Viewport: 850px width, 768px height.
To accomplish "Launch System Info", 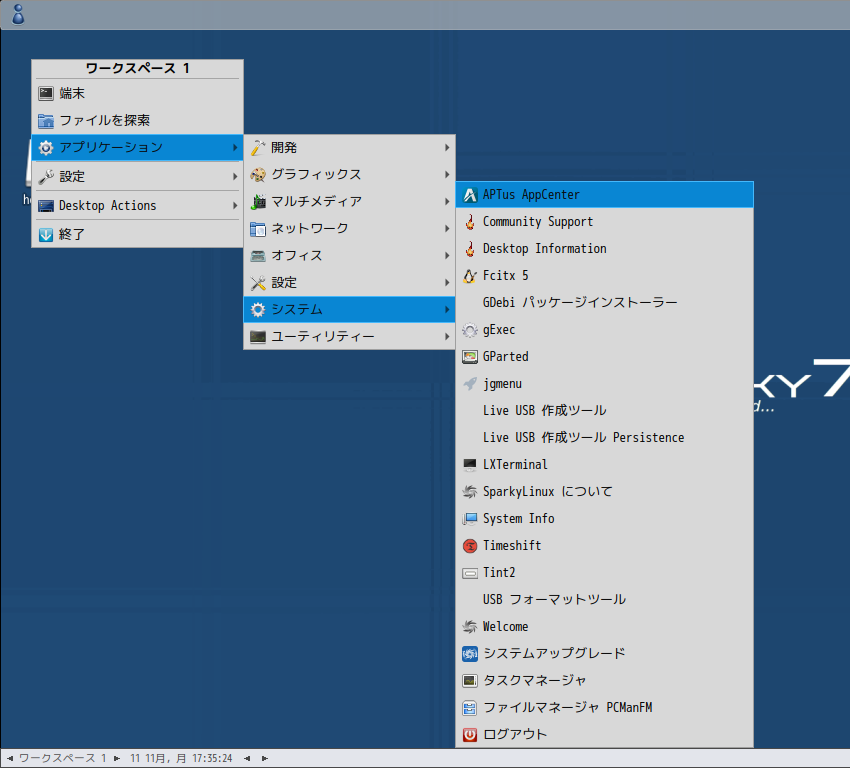I will click(604, 519).
